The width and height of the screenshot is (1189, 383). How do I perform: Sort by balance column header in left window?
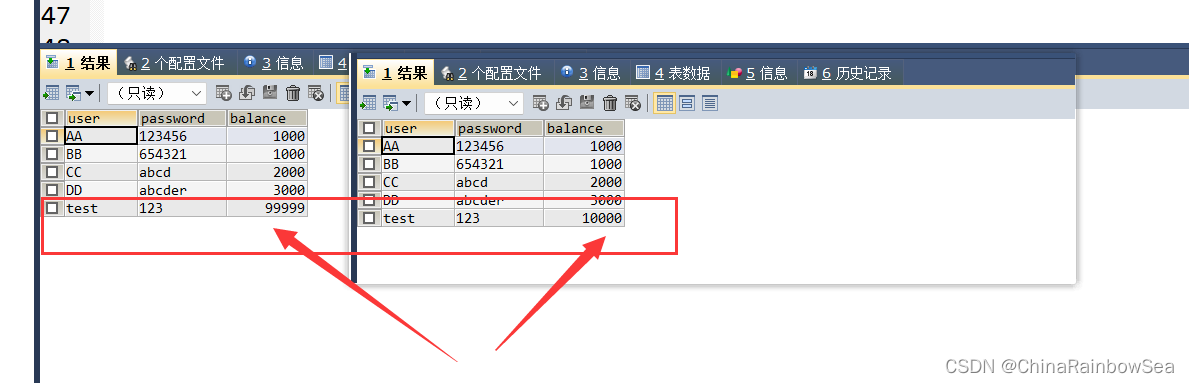267,118
